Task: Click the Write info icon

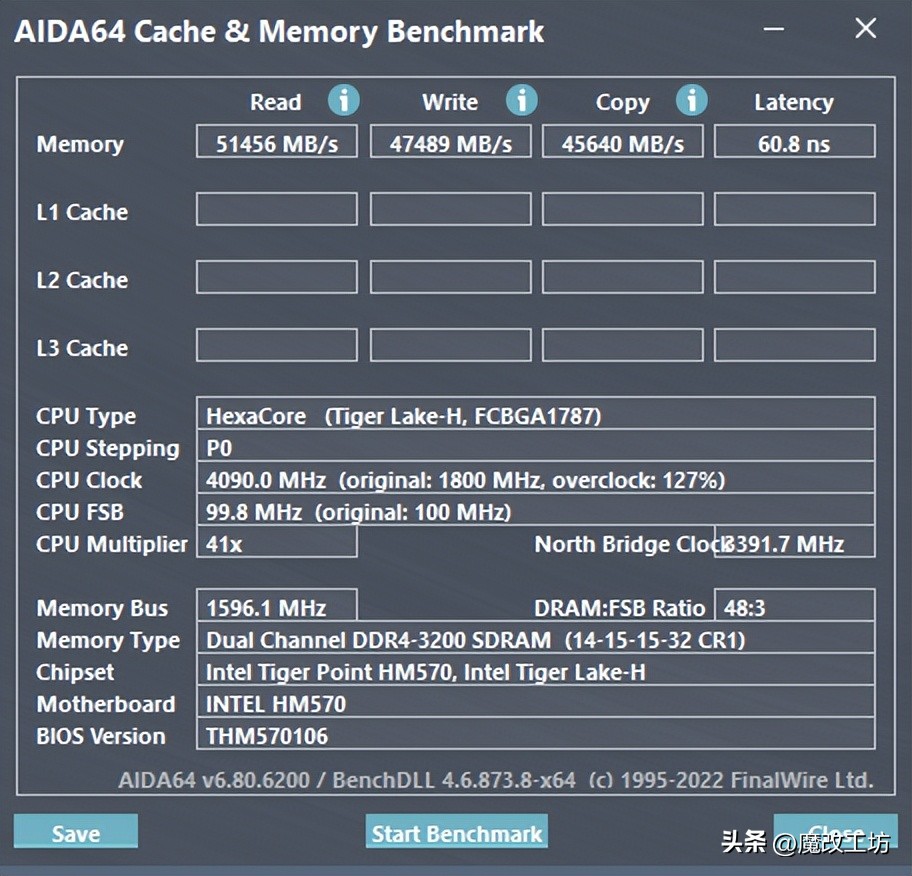Action: click(519, 100)
